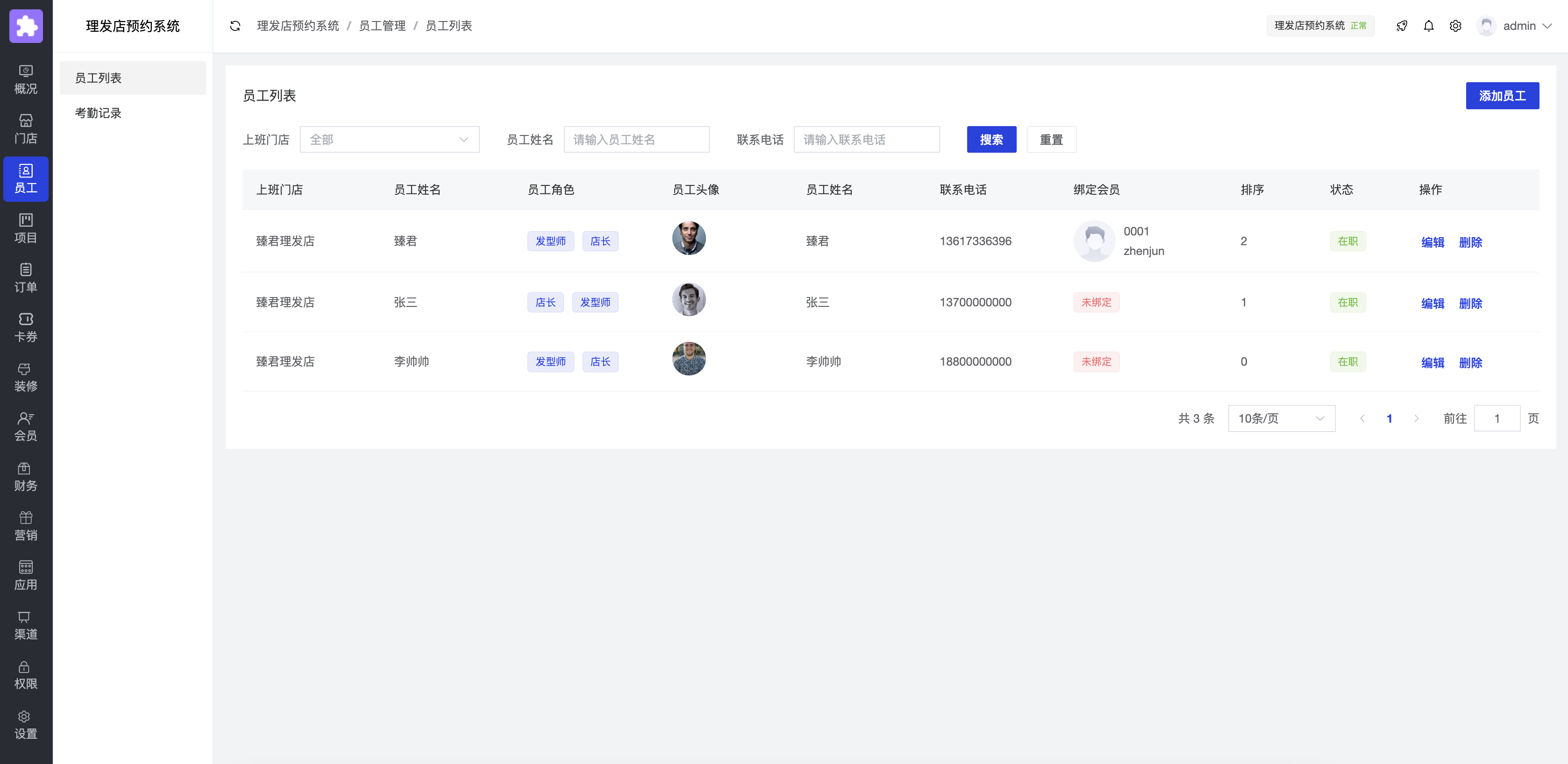1568x764 pixels.
Task: Open the 装修 decoration sidebar item
Action: click(x=26, y=377)
